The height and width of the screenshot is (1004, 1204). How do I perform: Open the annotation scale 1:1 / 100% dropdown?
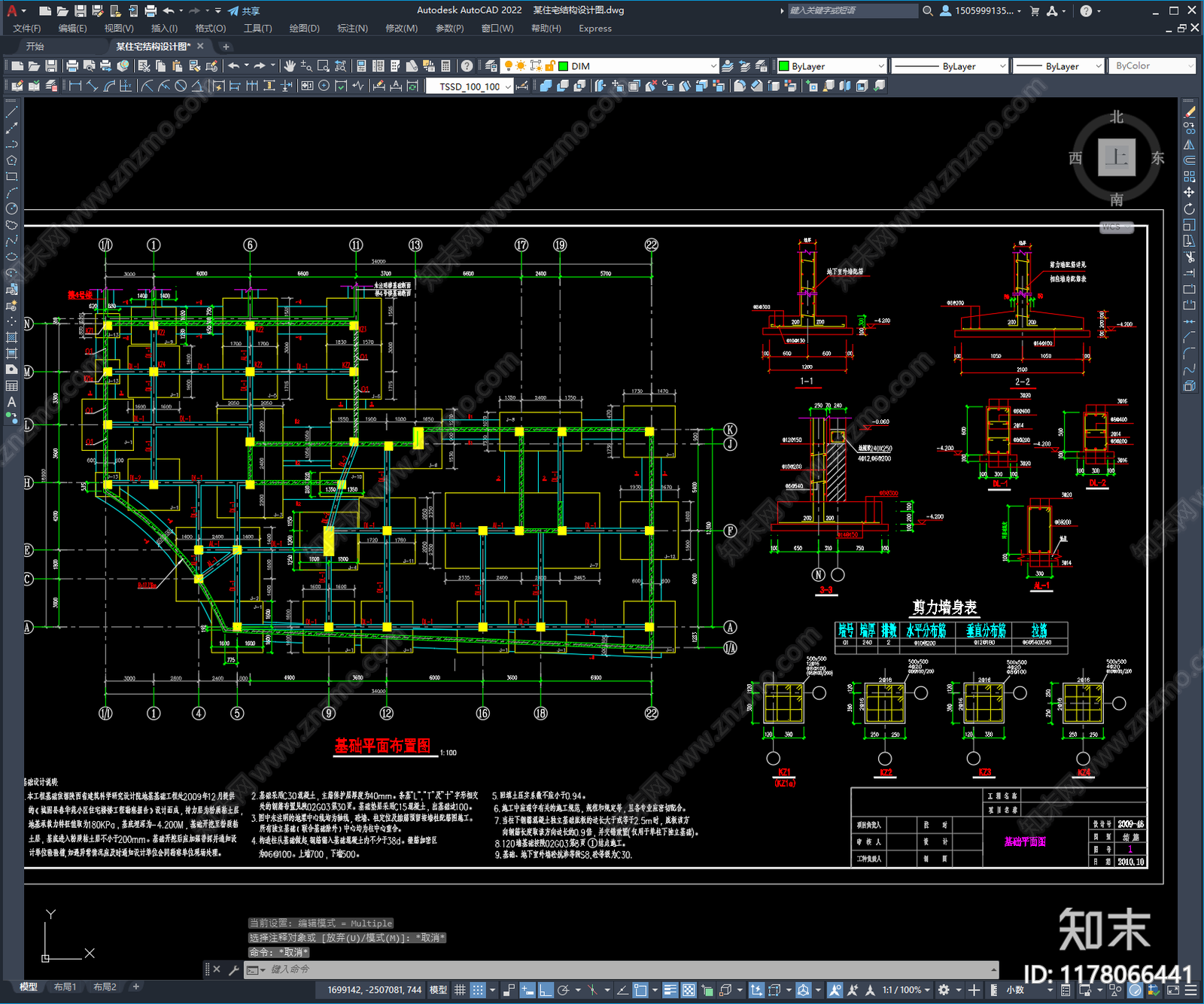pos(907,990)
